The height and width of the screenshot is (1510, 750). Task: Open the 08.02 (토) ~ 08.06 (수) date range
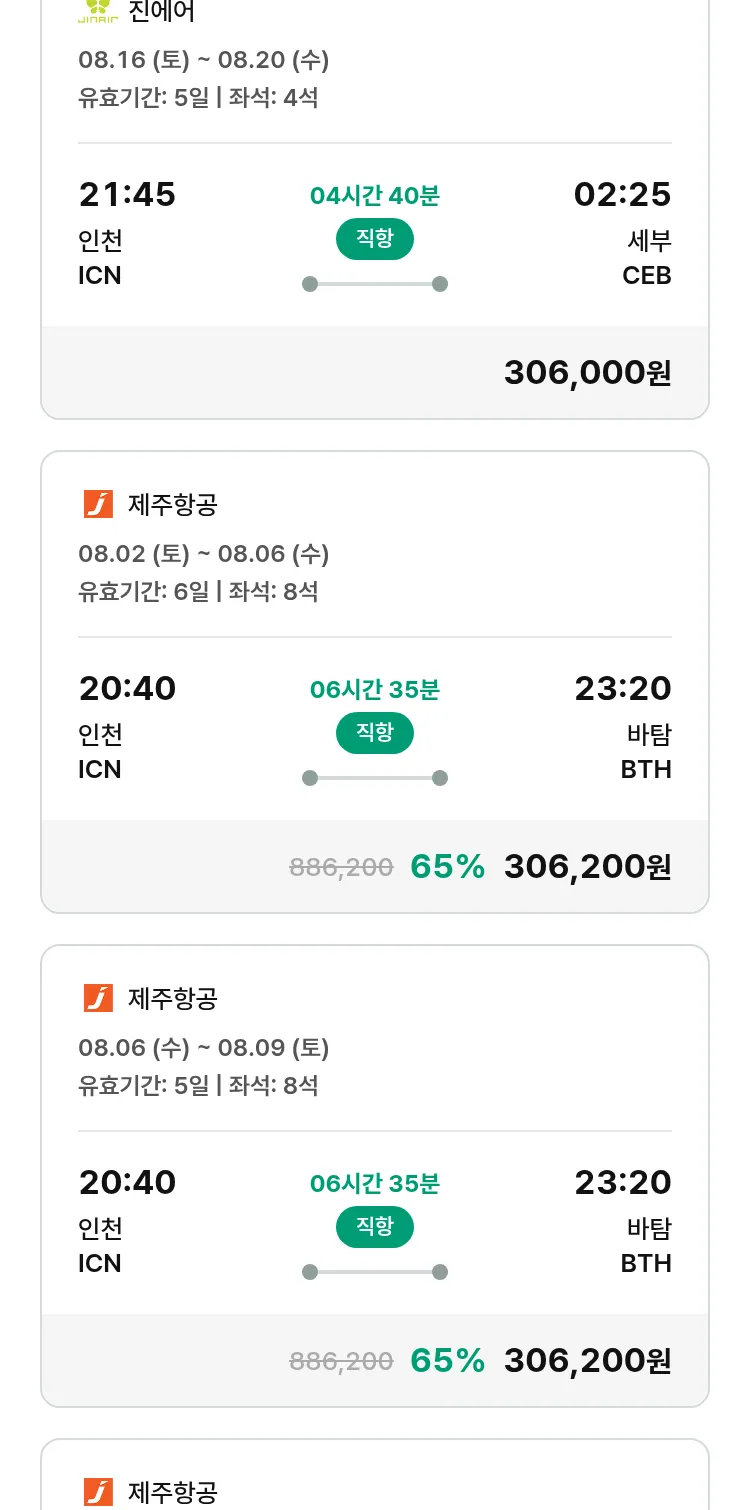pos(204,554)
